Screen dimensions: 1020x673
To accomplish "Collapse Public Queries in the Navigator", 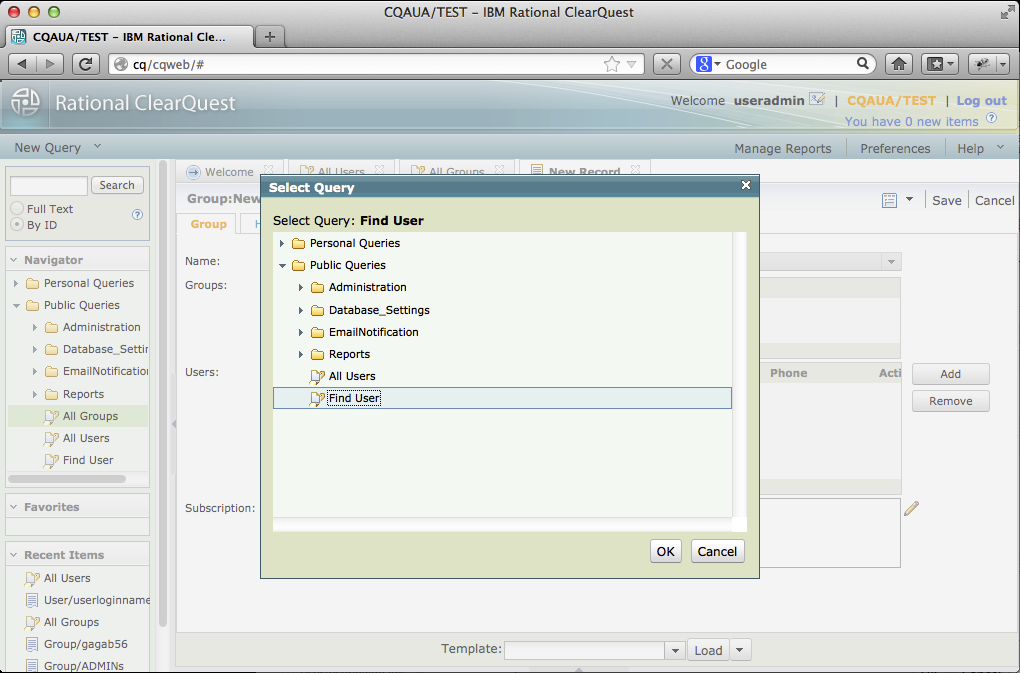I will click(16, 306).
